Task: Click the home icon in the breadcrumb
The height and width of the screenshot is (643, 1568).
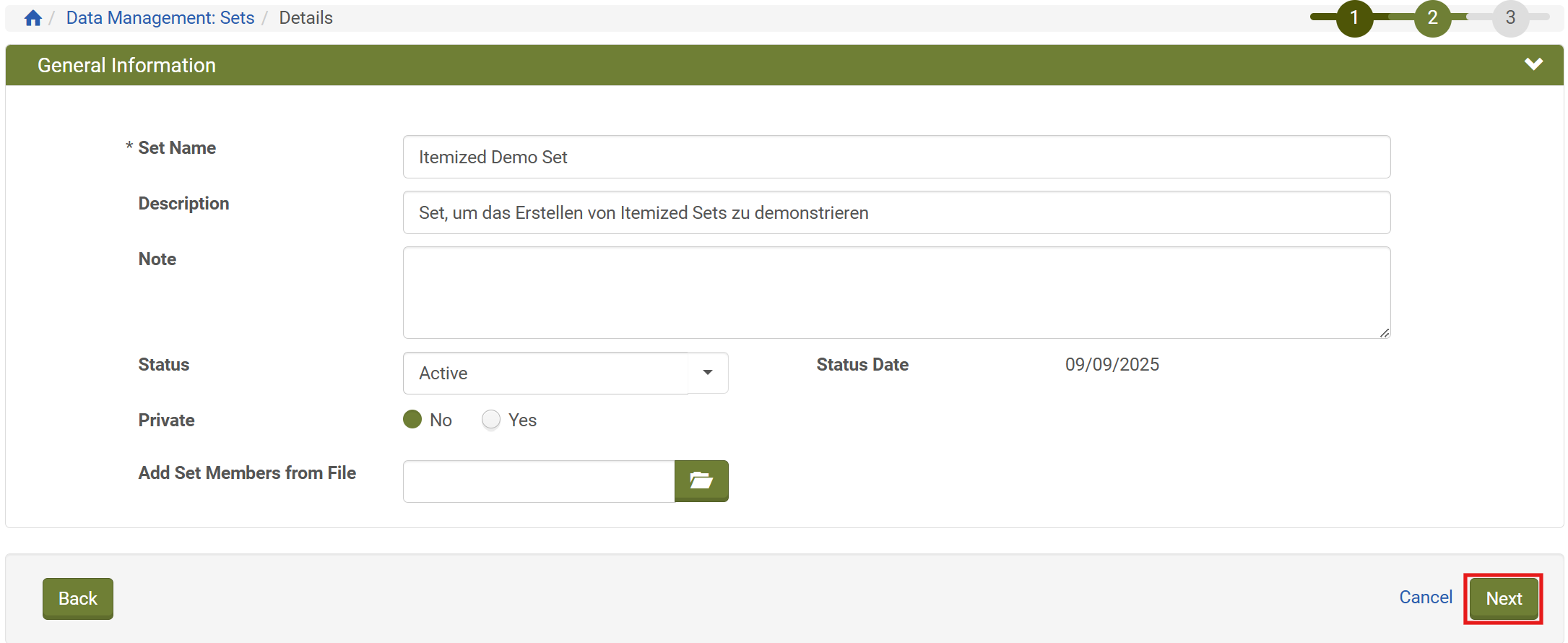Action: (x=32, y=17)
